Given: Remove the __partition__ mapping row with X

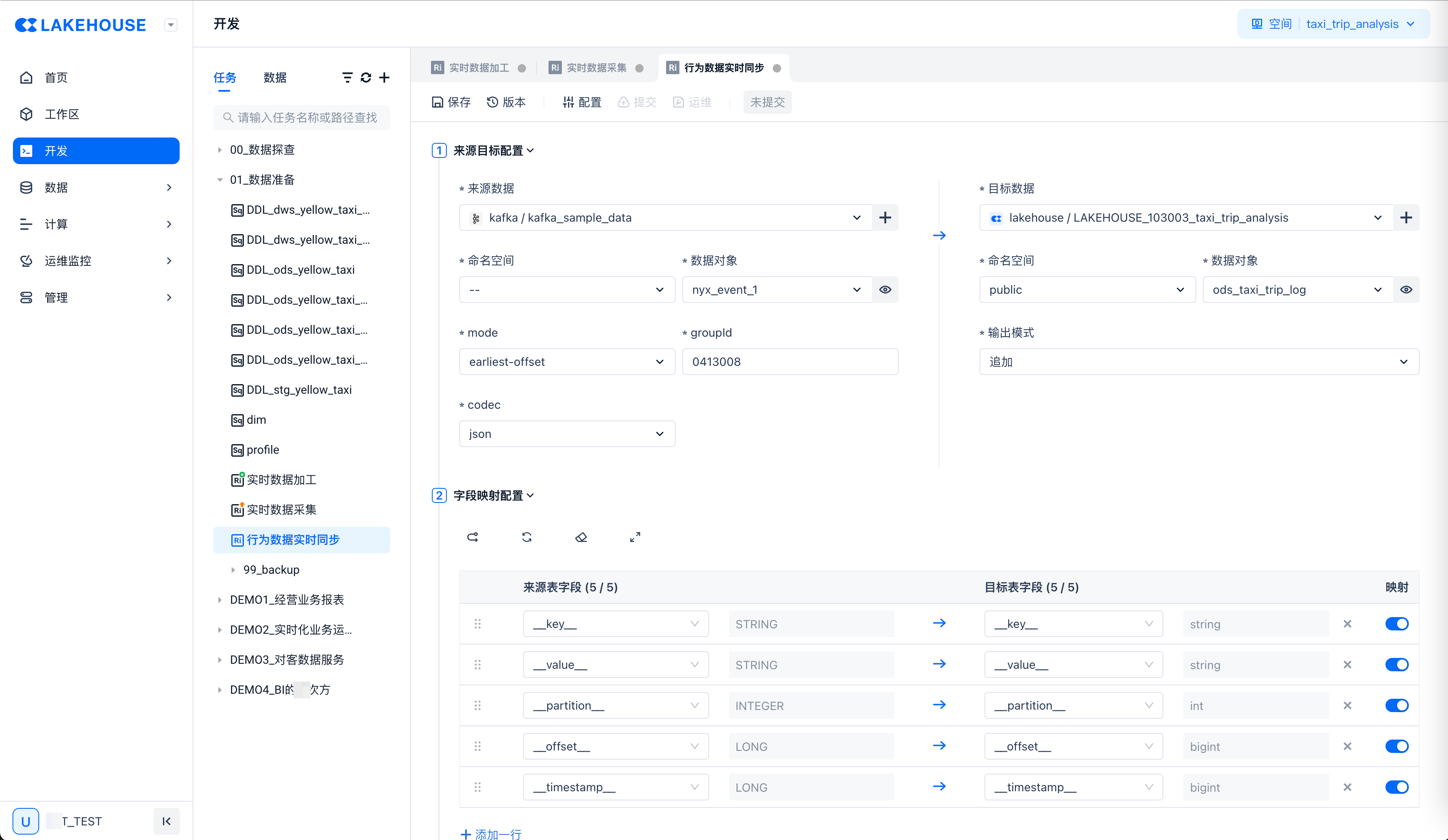Looking at the screenshot, I should coord(1347,705).
